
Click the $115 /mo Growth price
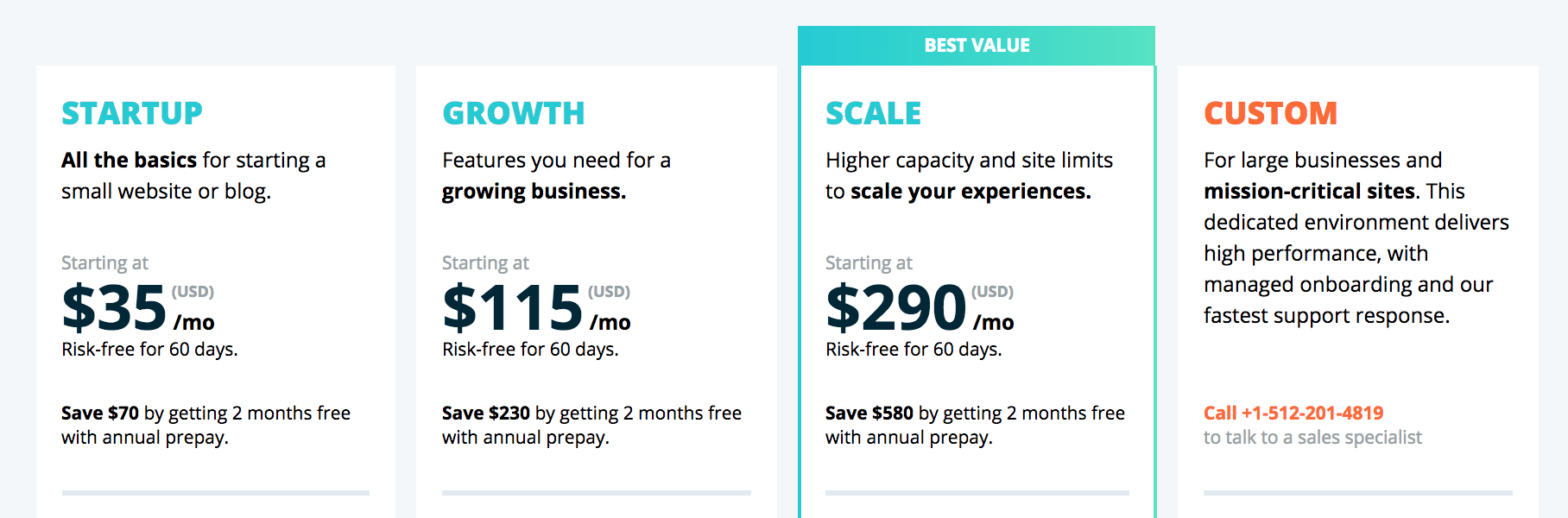[536, 308]
